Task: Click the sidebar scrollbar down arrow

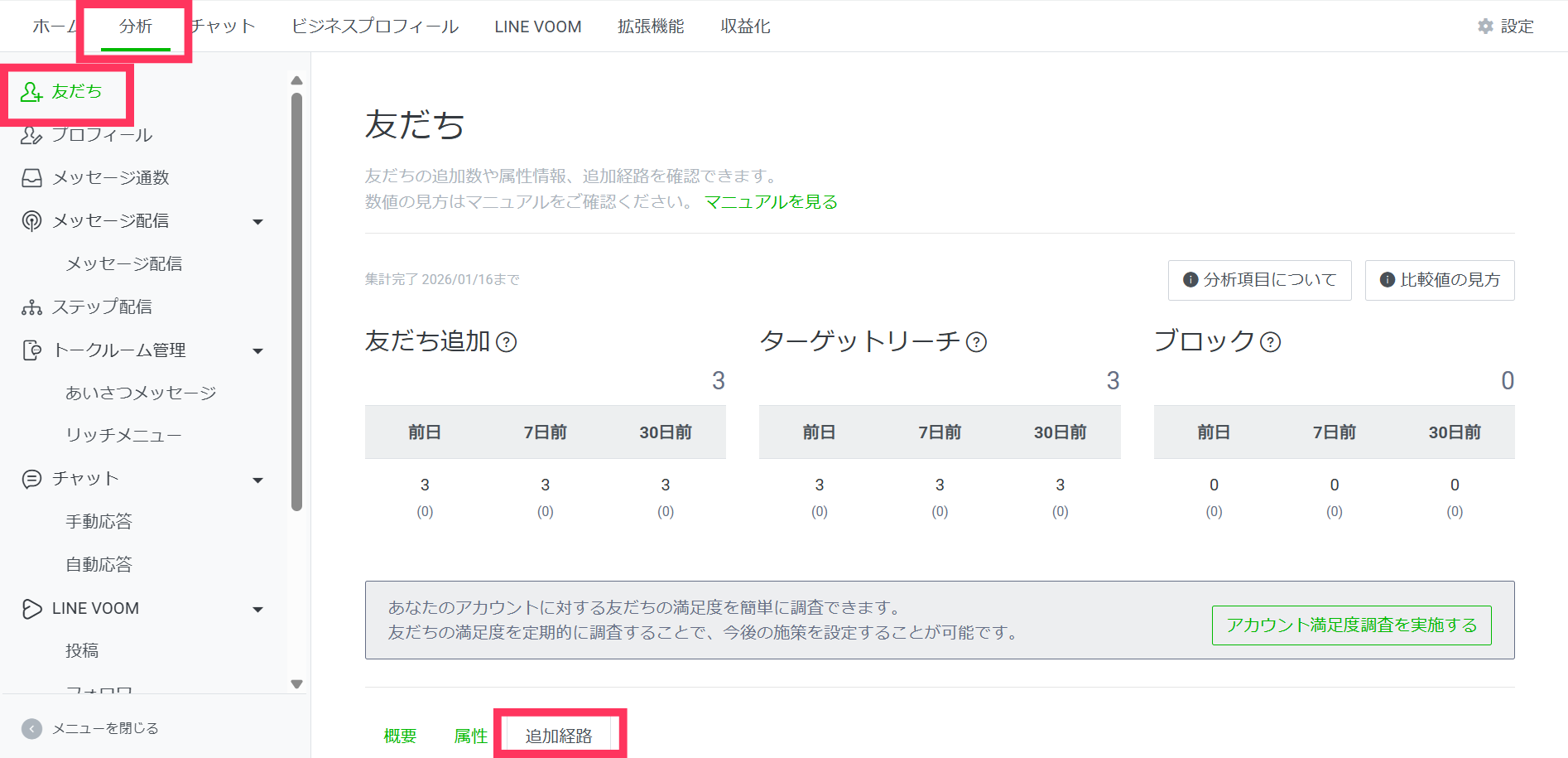Action: click(296, 684)
